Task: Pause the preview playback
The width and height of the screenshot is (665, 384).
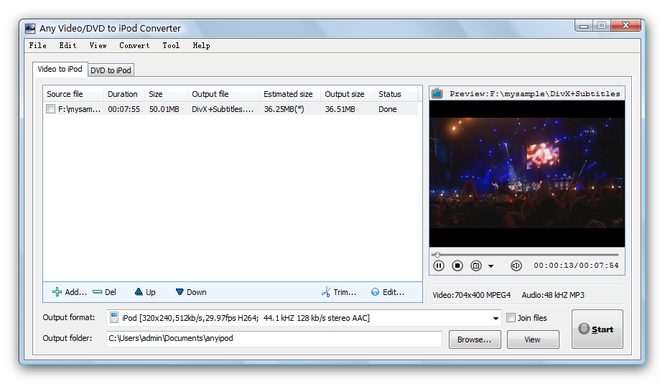Action: (439, 266)
